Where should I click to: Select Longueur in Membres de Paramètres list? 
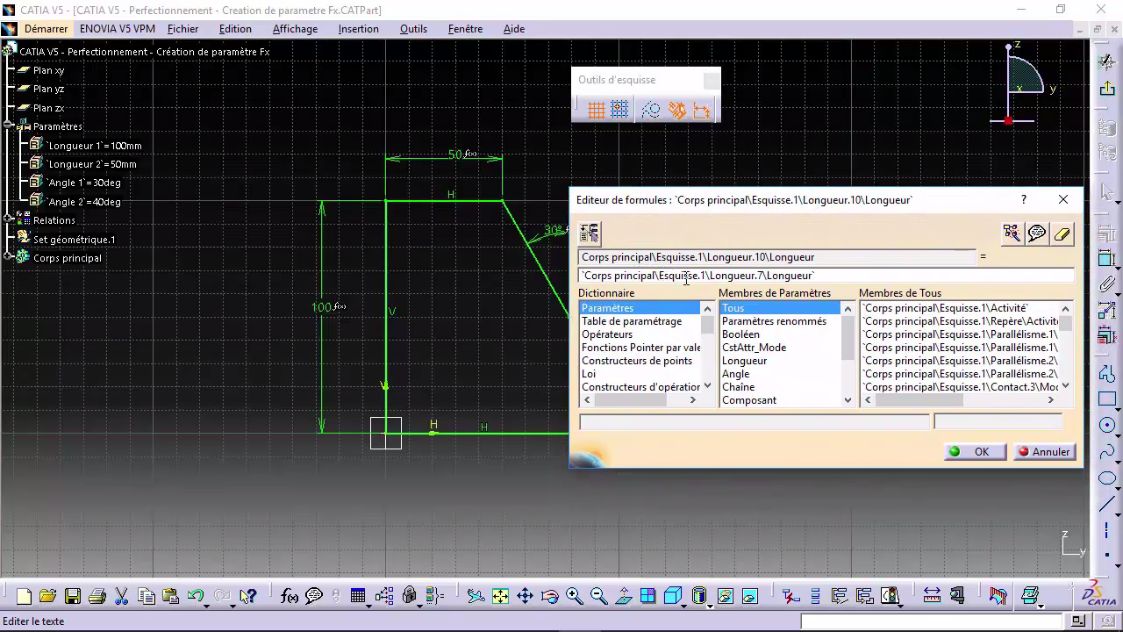pyautogui.click(x=744, y=360)
